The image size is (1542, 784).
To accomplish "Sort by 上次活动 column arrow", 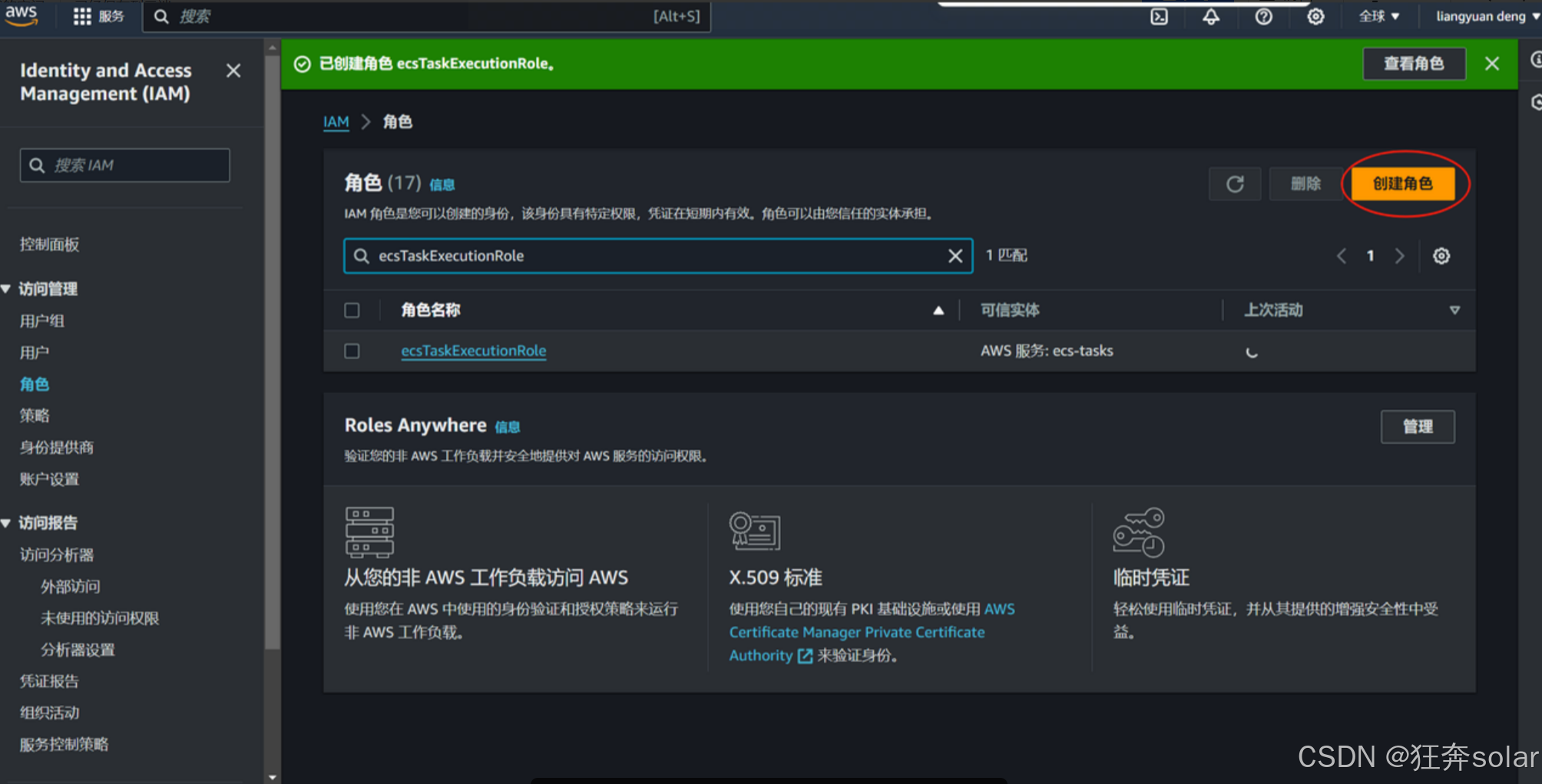I will (x=1454, y=310).
